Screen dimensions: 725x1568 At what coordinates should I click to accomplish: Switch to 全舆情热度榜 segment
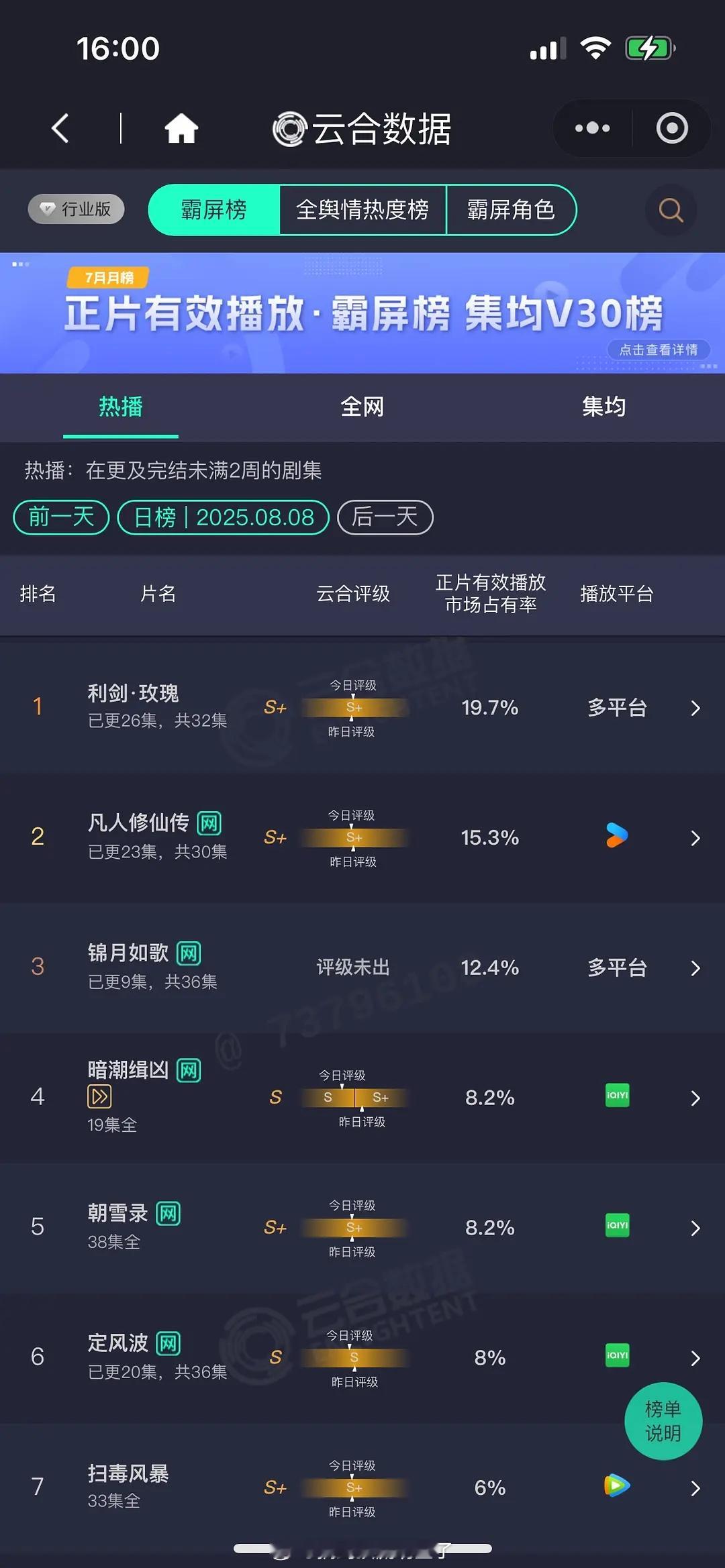[x=362, y=210]
